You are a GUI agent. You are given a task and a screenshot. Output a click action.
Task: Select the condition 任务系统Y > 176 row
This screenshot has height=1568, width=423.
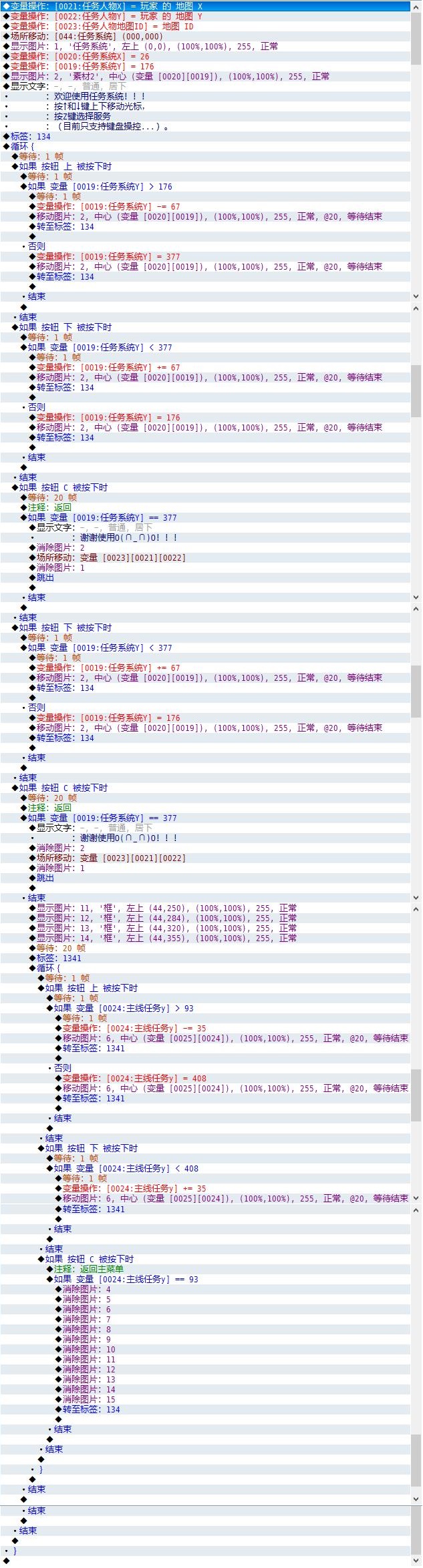(205, 186)
